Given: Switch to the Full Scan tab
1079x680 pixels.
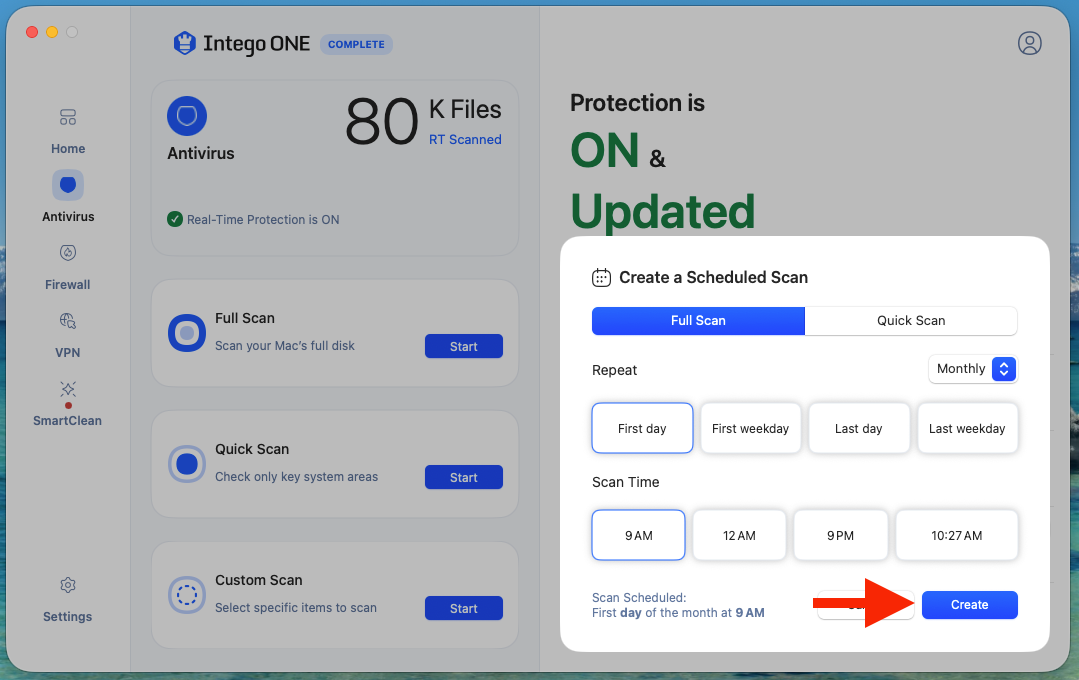Looking at the screenshot, I should (x=698, y=321).
